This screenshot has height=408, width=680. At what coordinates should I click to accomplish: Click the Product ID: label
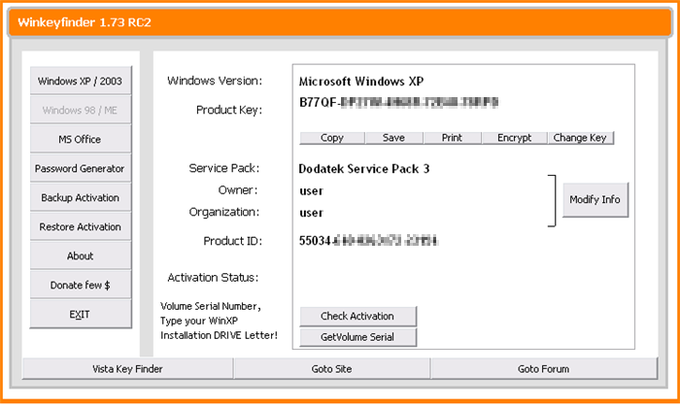pos(232,241)
